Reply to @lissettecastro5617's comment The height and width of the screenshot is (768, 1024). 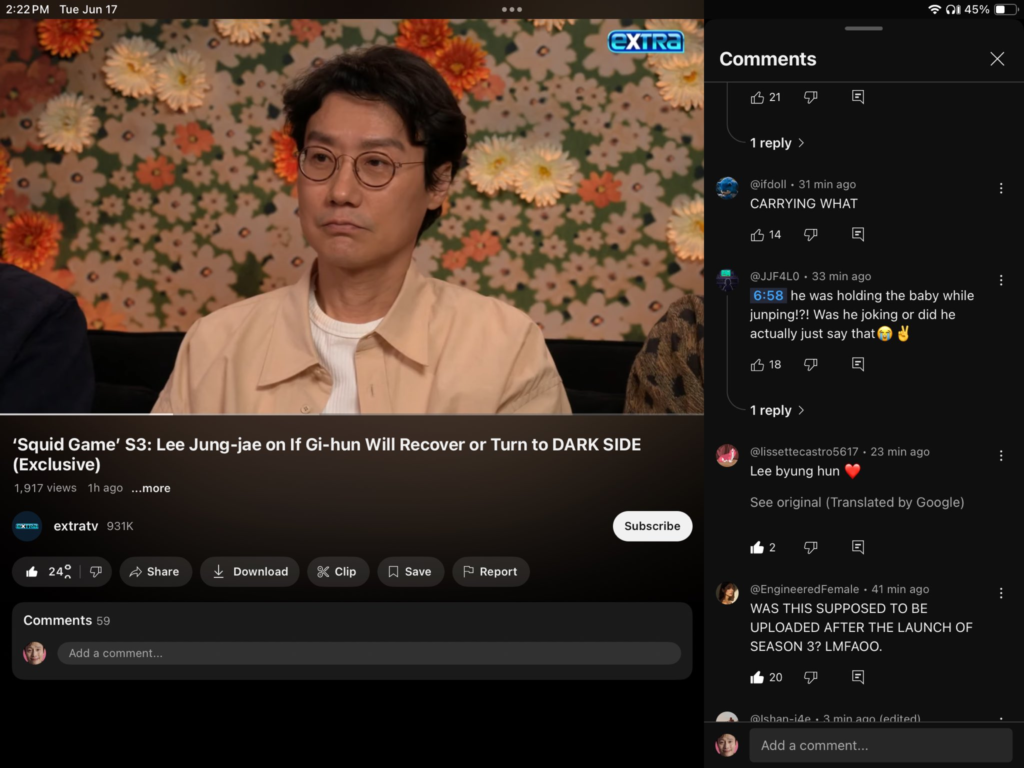click(858, 547)
